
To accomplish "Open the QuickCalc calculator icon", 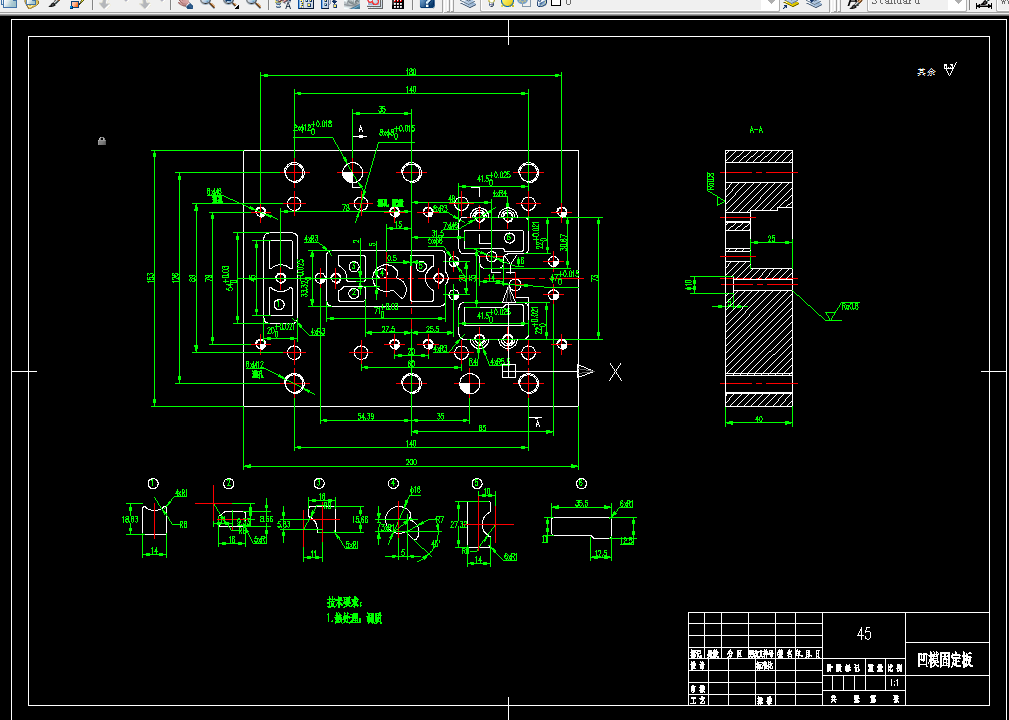I will click(x=398, y=3).
